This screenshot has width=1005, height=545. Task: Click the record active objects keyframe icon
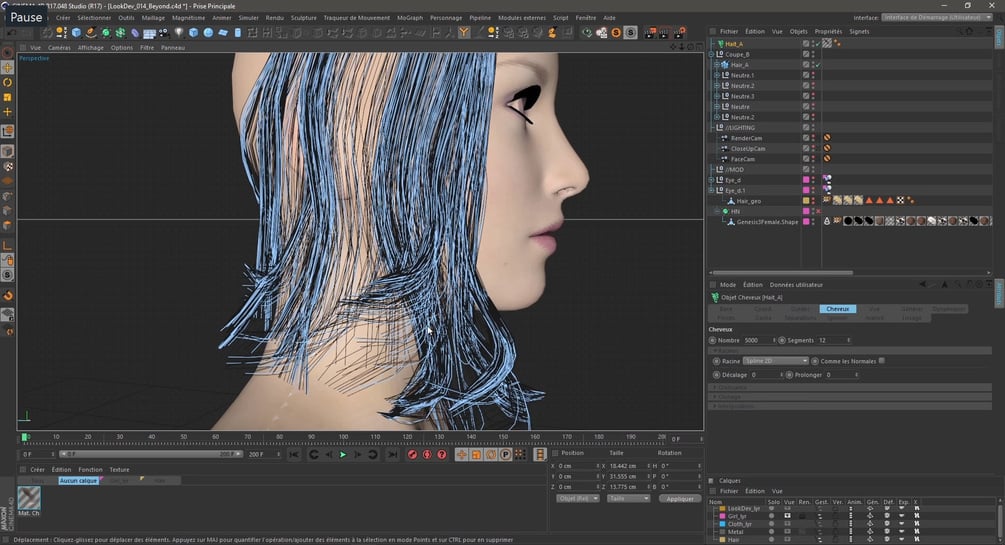tap(412, 454)
